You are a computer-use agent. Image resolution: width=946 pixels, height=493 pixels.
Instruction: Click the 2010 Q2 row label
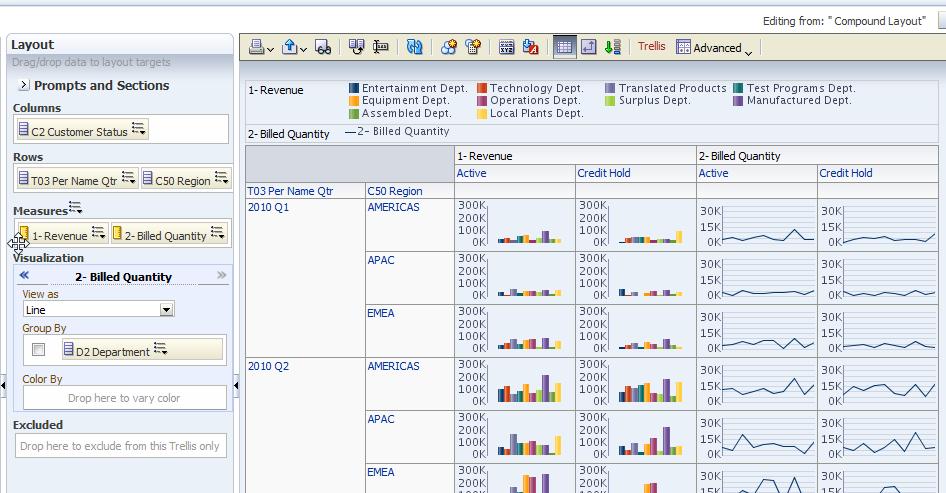click(268, 366)
